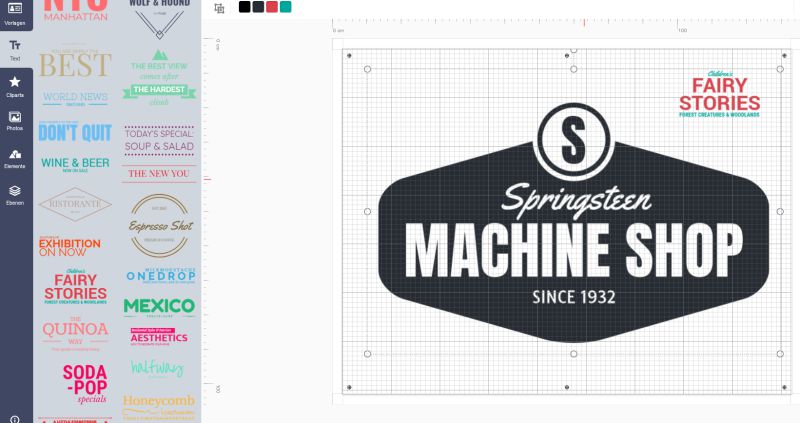Select the Text tool in sidebar
Viewport: 800px width, 423px height.
tap(15, 50)
